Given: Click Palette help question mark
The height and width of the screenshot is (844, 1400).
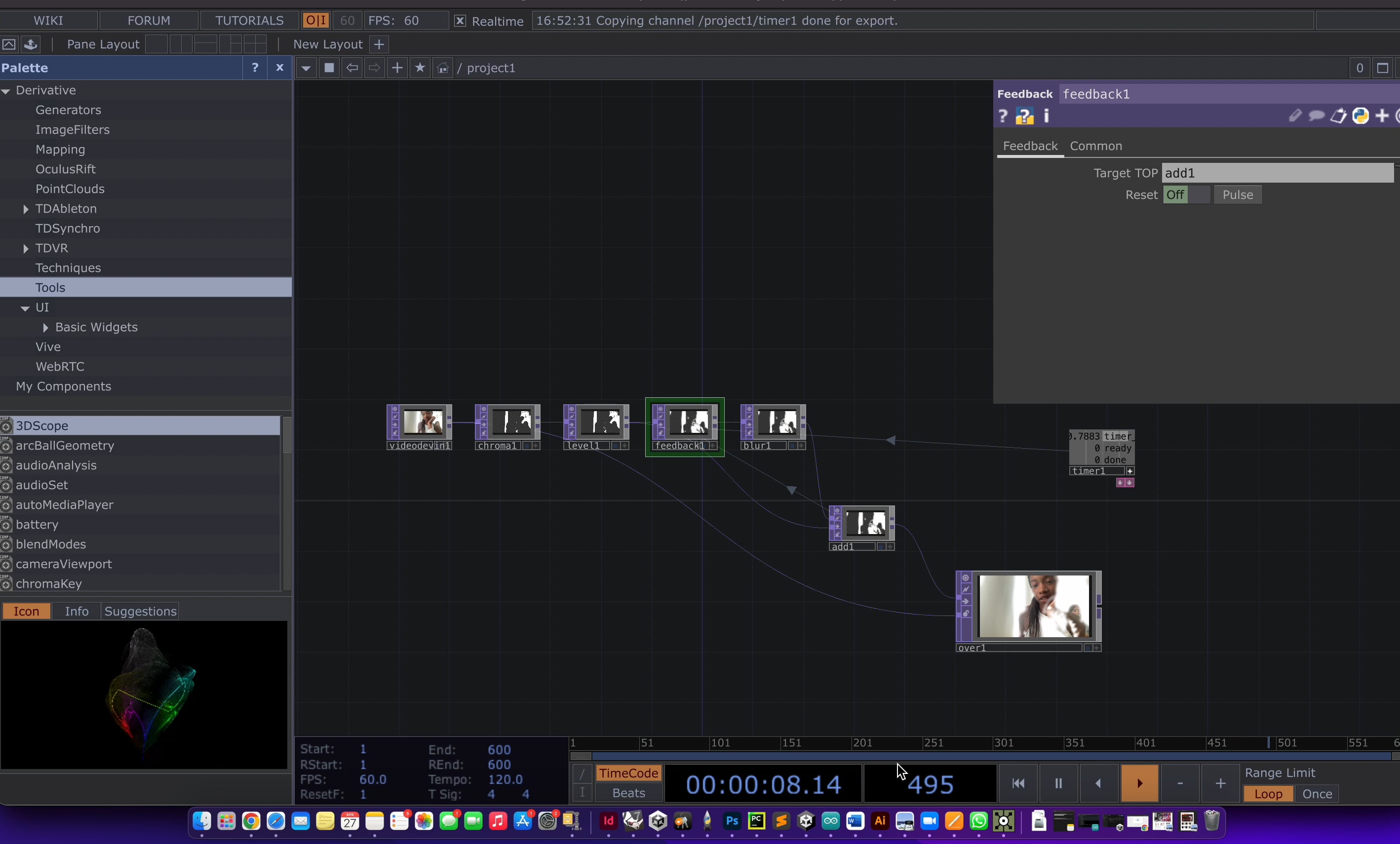Looking at the screenshot, I should (255, 68).
